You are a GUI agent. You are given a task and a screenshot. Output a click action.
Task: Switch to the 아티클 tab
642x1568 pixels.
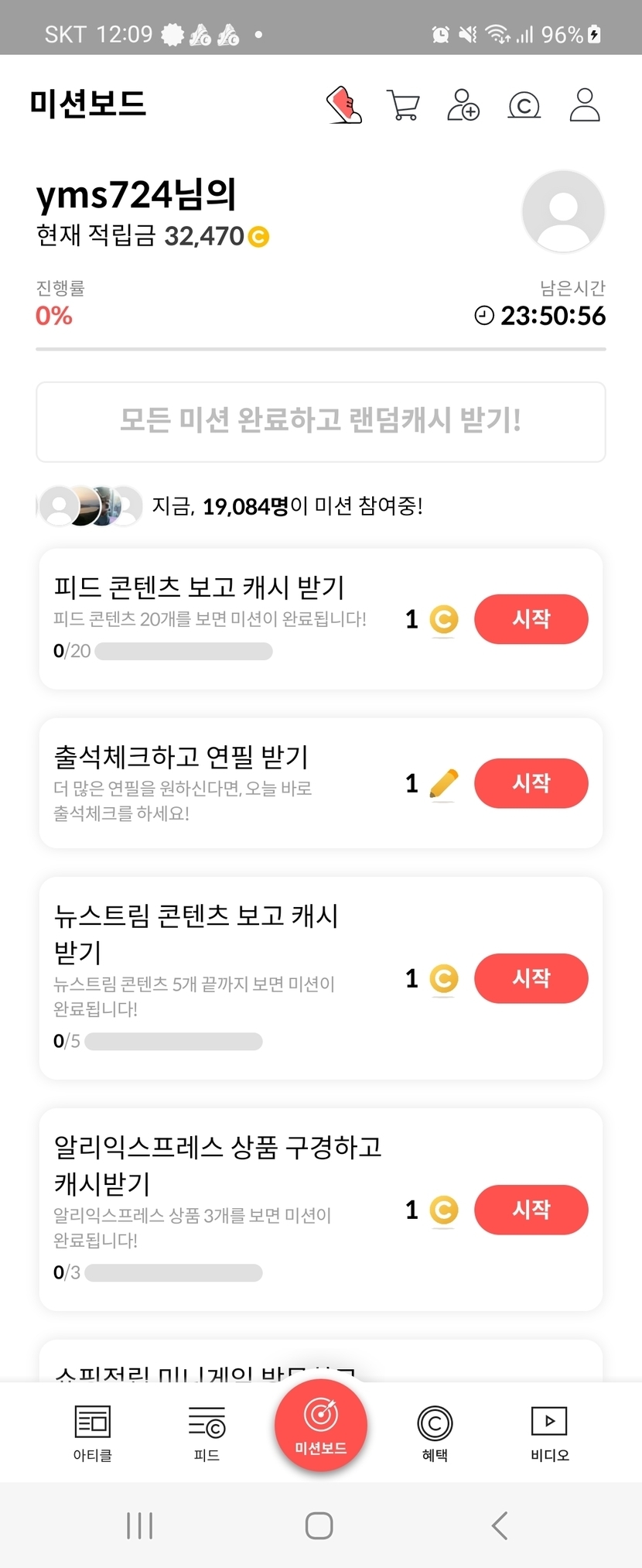click(93, 1433)
